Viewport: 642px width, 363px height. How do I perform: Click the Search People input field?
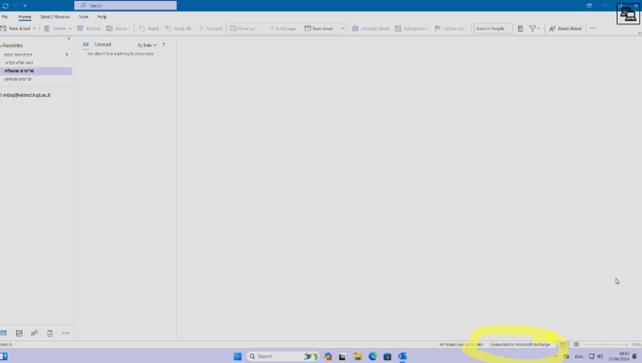tap(493, 28)
